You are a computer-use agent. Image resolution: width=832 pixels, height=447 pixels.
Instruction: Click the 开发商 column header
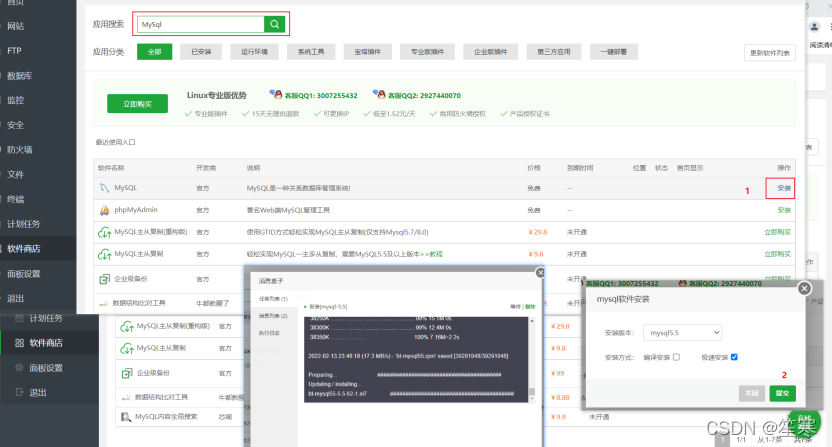coord(206,168)
